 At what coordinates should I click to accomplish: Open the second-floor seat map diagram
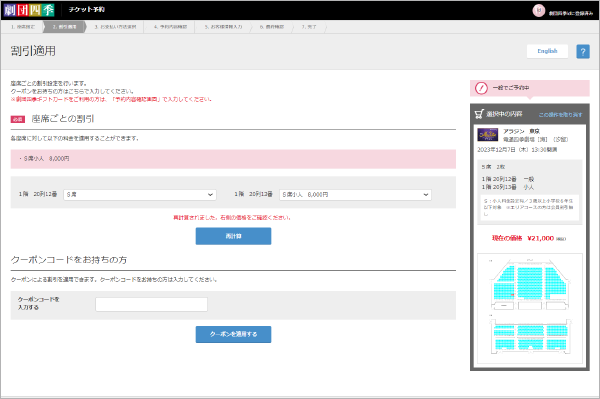(530, 335)
